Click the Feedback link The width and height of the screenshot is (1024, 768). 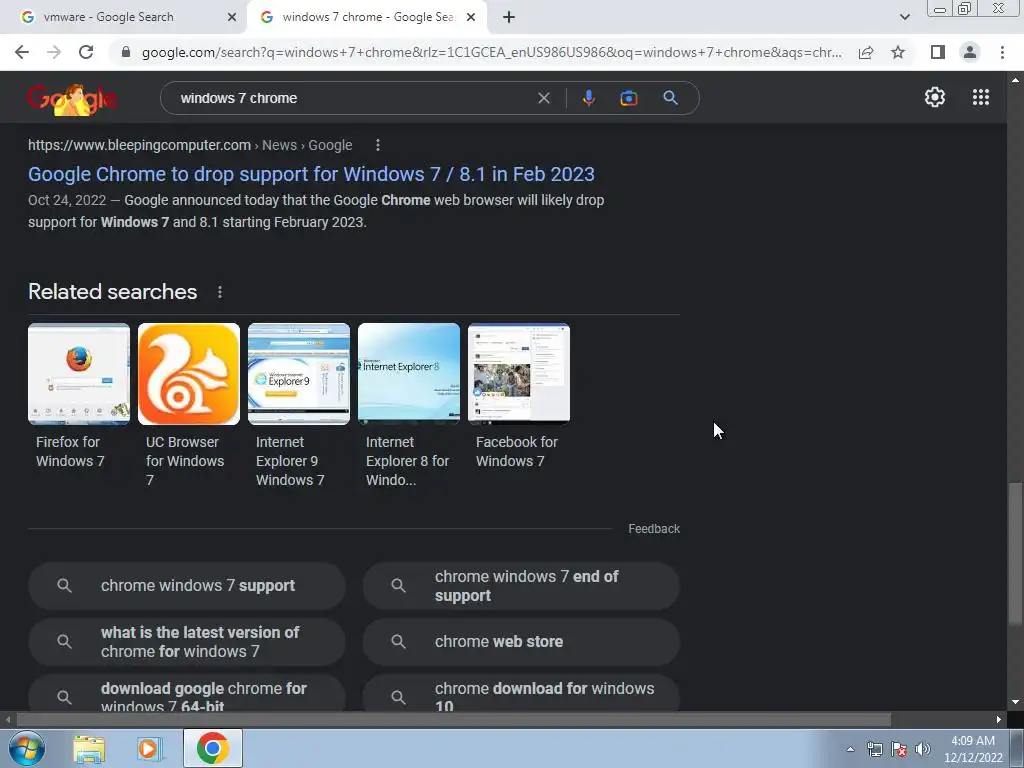[x=654, y=529]
